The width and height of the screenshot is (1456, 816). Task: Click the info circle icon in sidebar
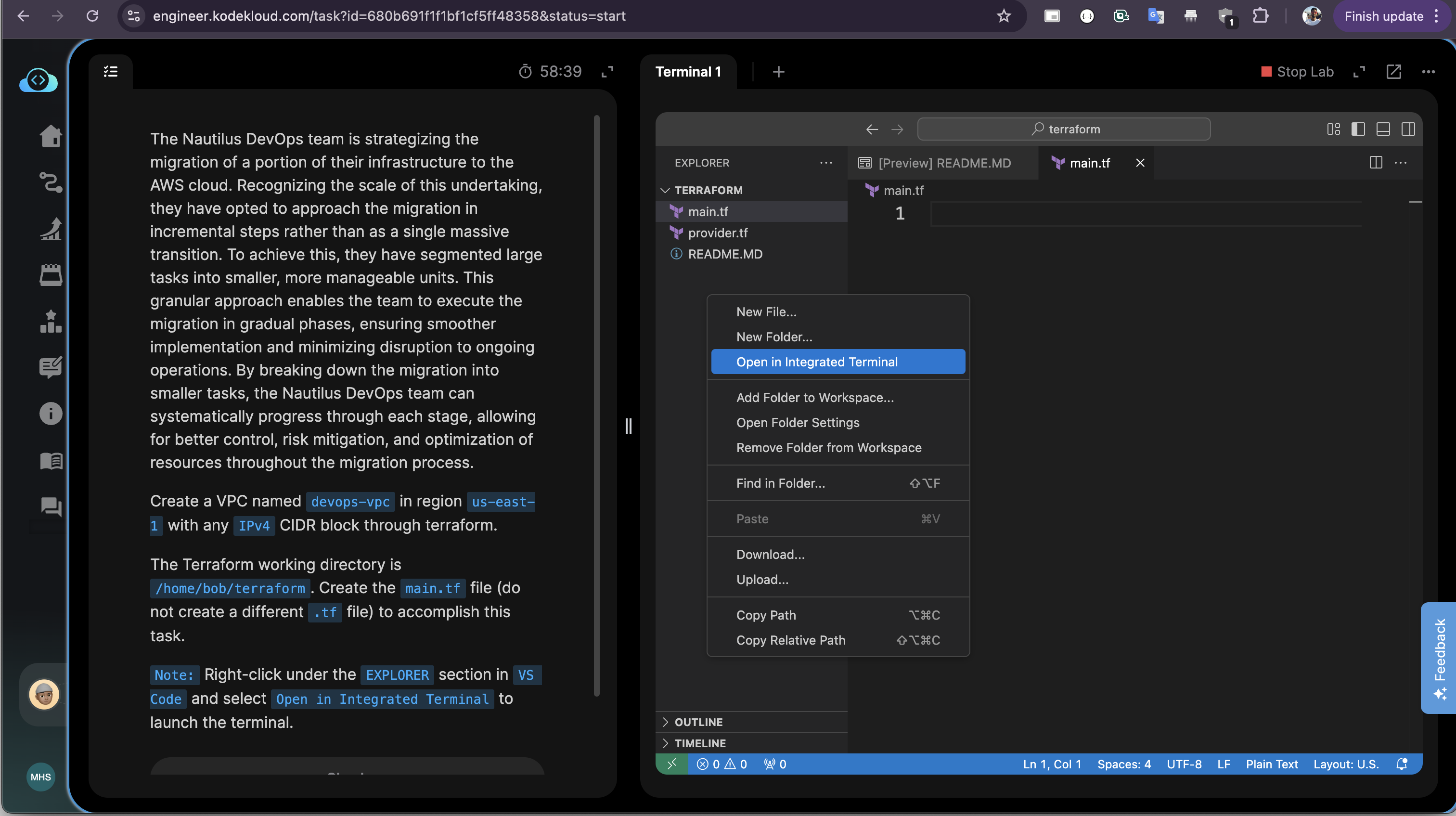51,414
